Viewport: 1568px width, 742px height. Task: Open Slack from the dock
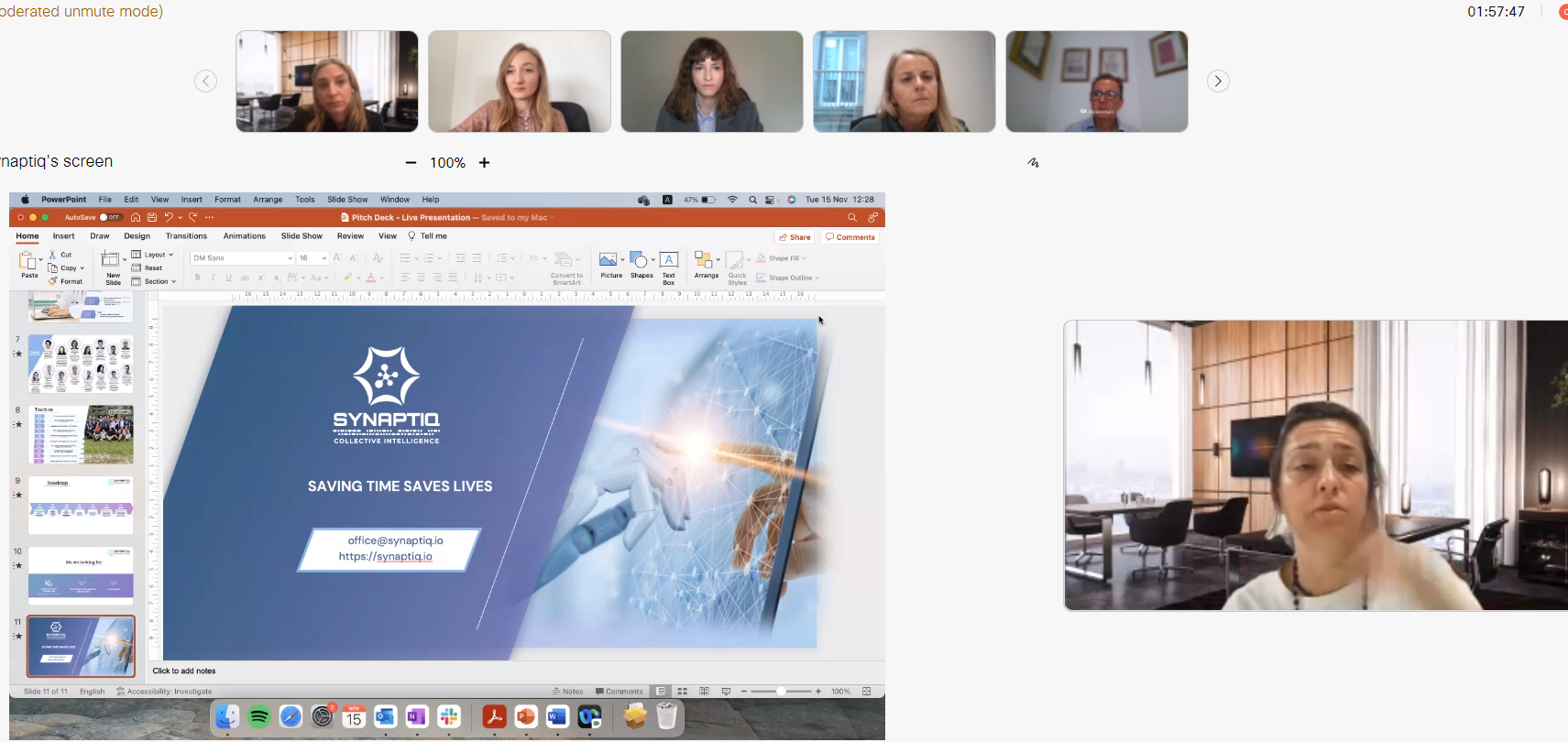448,716
